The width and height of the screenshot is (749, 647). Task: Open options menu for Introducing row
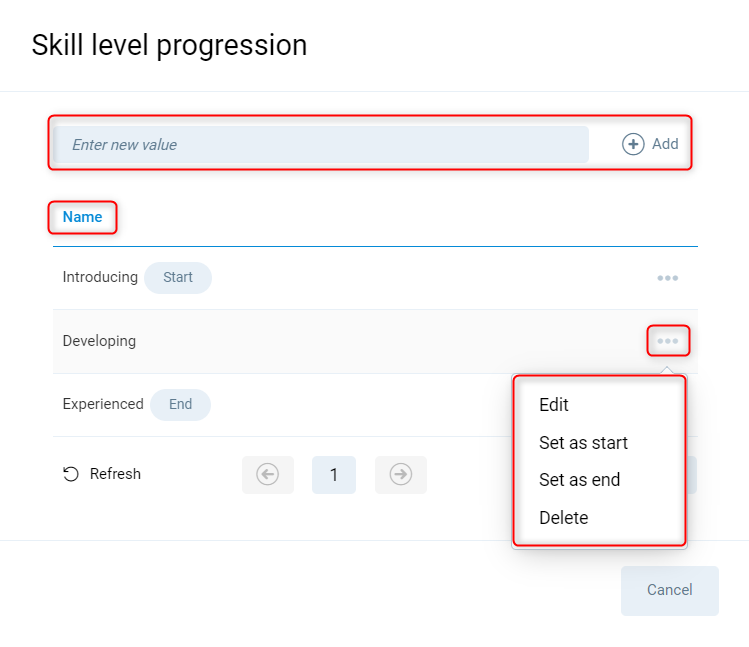click(668, 278)
